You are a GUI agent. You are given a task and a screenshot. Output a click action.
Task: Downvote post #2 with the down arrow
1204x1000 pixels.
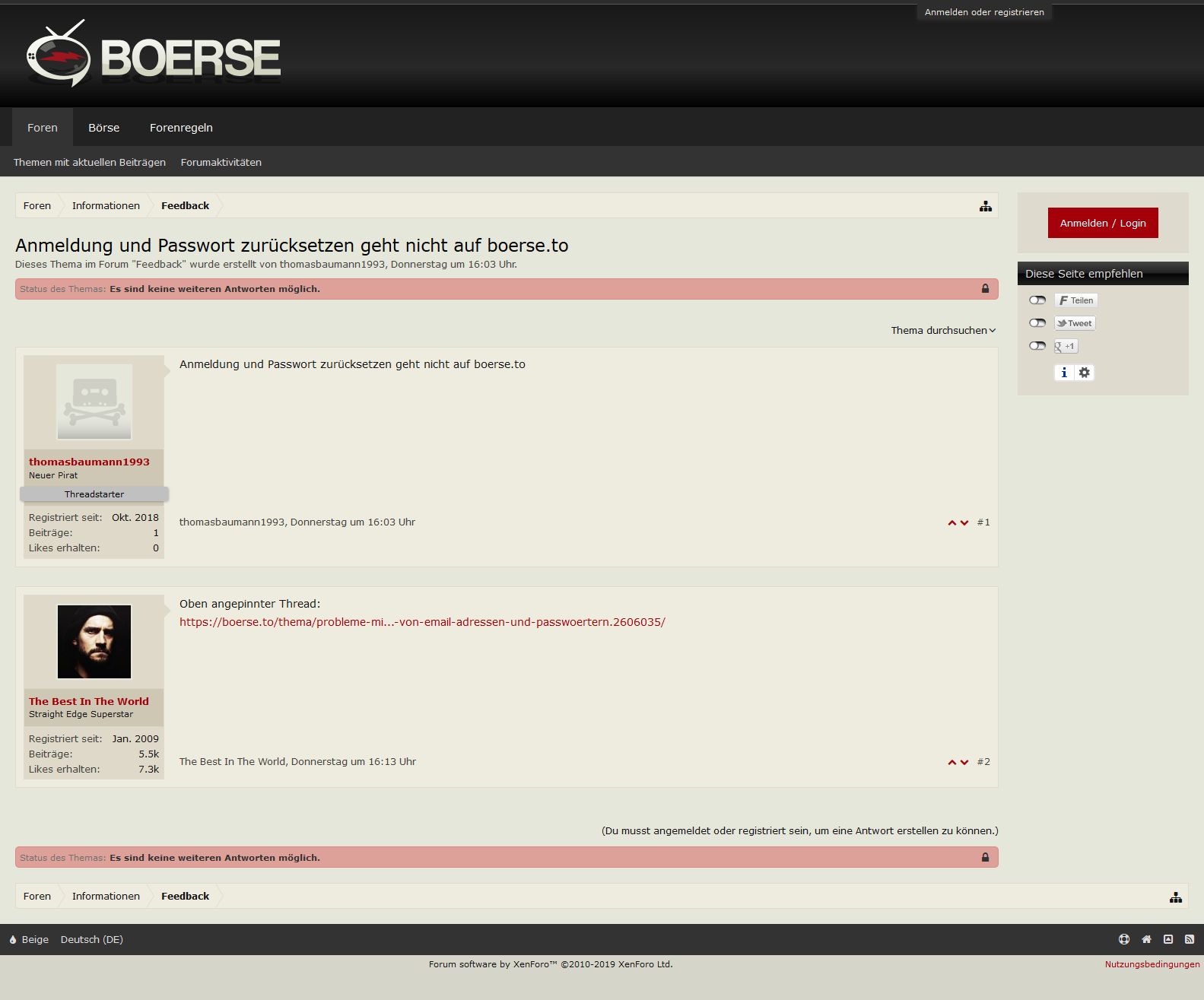click(x=964, y=762)
